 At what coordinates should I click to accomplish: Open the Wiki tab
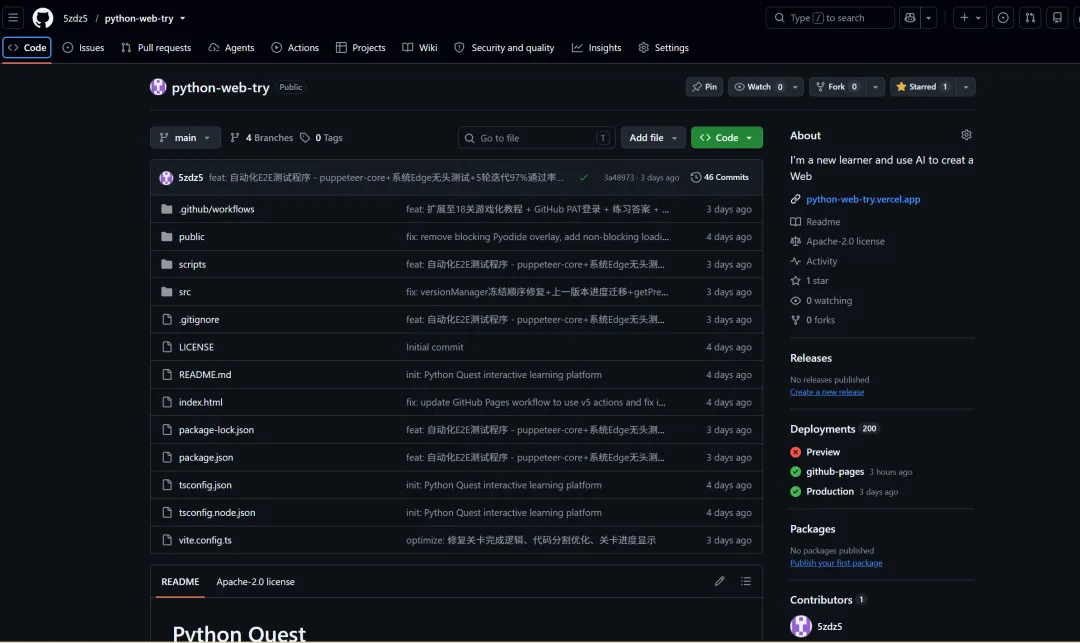(x=419, y=48)
